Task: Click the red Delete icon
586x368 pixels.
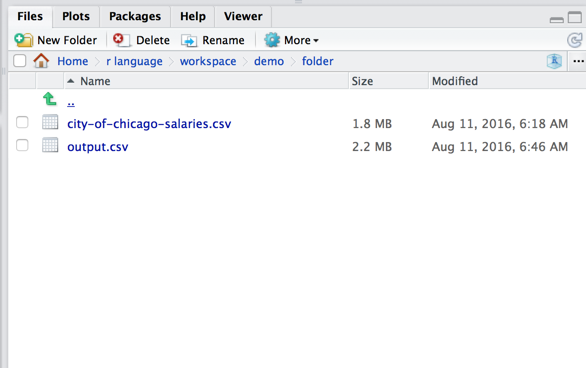Action: 121,40
